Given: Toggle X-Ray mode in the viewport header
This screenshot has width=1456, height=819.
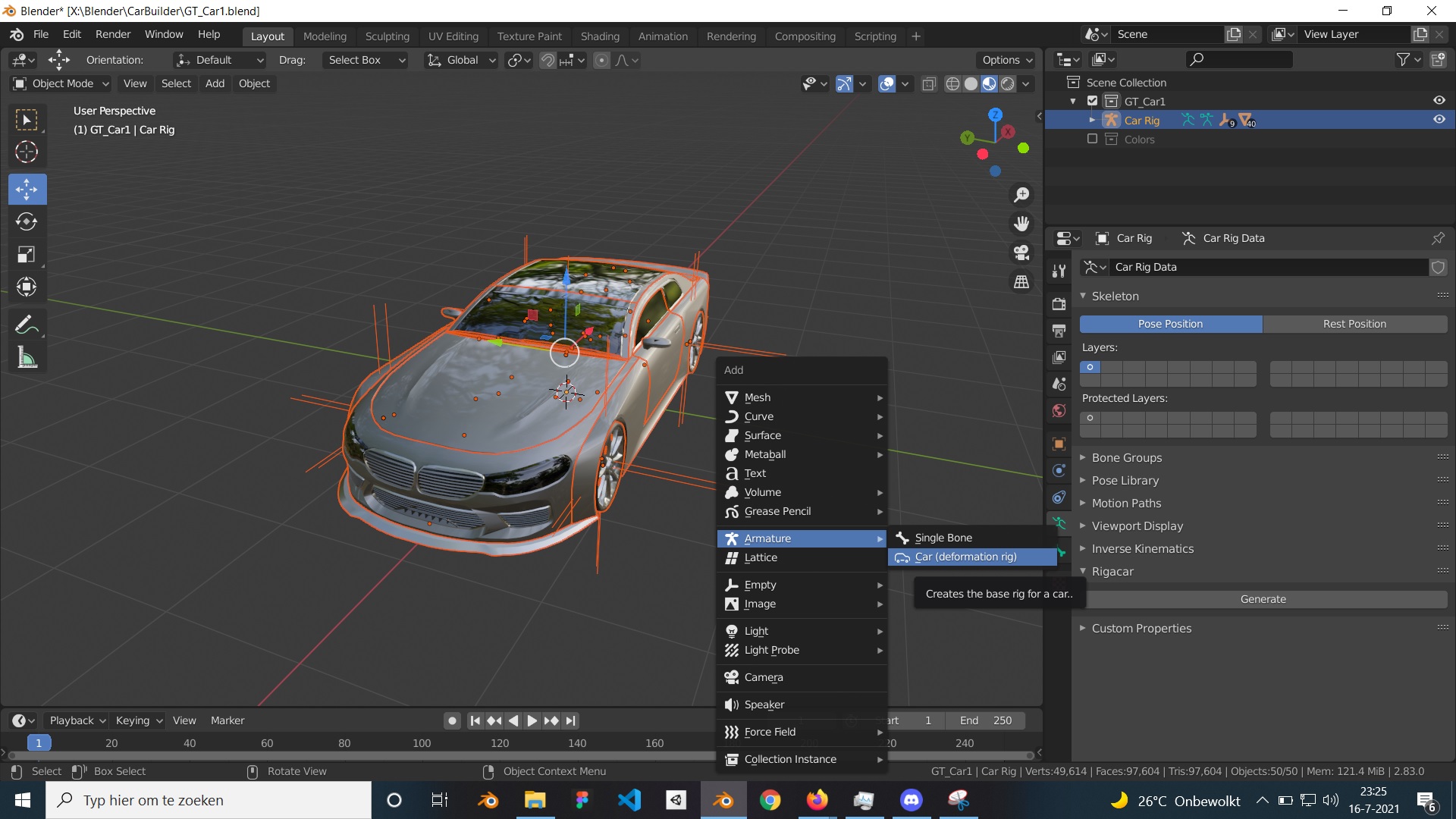Looking at the screenshot, I should pyautogui.click(x=929, y=84).
